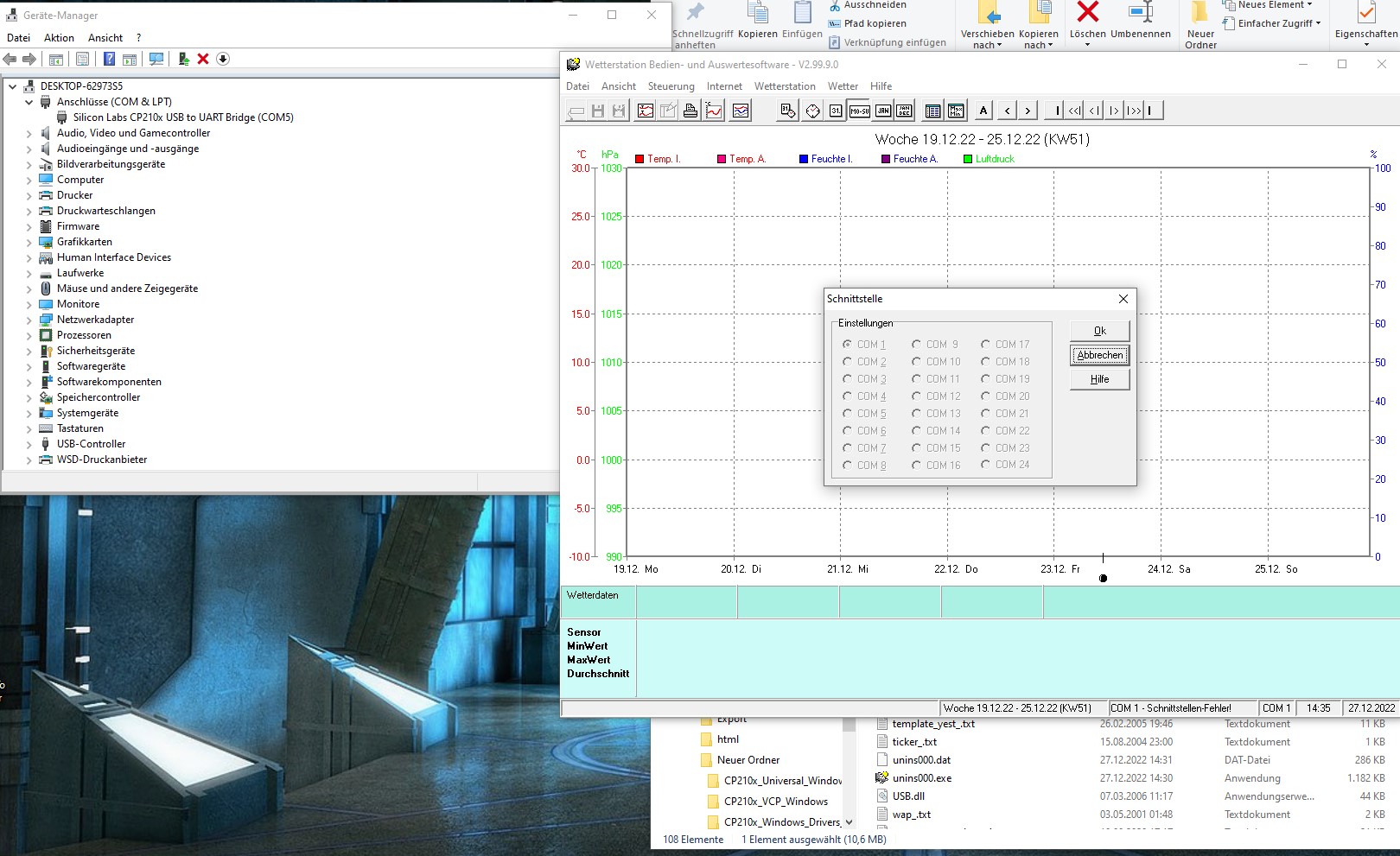The height and width of the screenshot is (856, 1400).
Task: Select the Max/Min view toolbar icon
Action: coord(955,111)
